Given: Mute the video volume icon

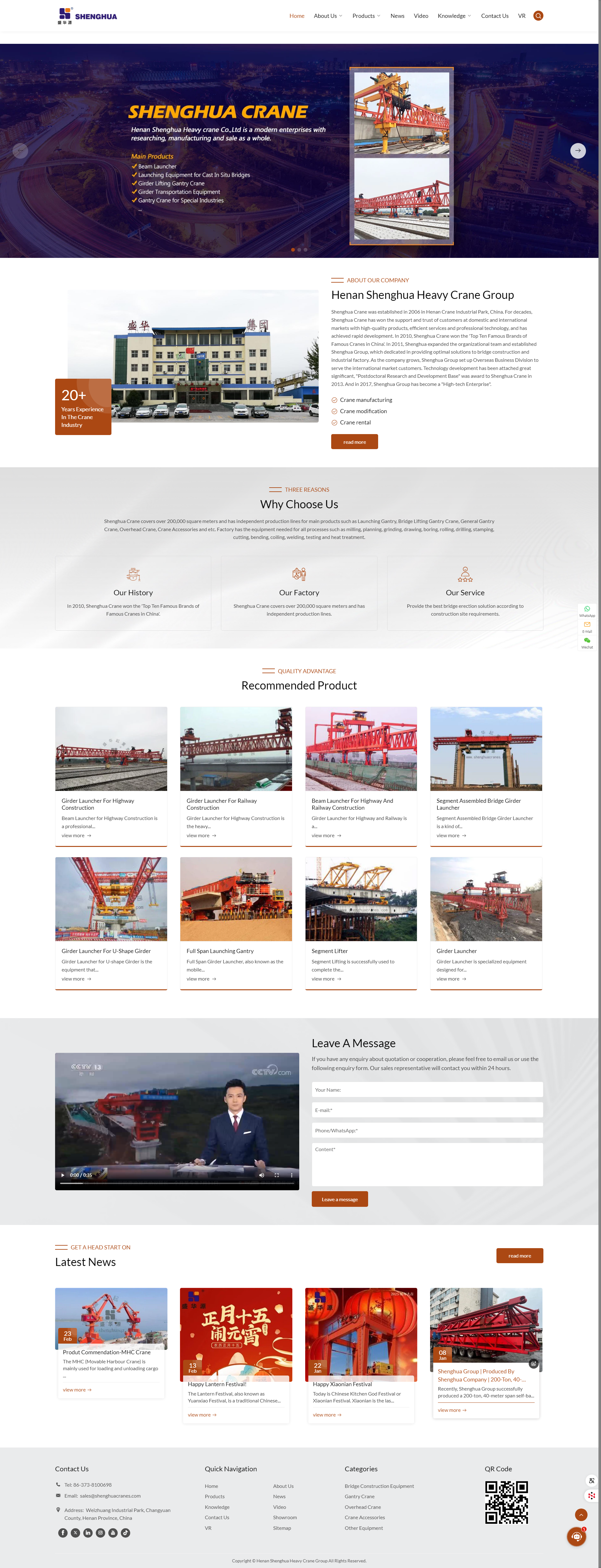Looking at the screenshot, I should pos(261,1175).
